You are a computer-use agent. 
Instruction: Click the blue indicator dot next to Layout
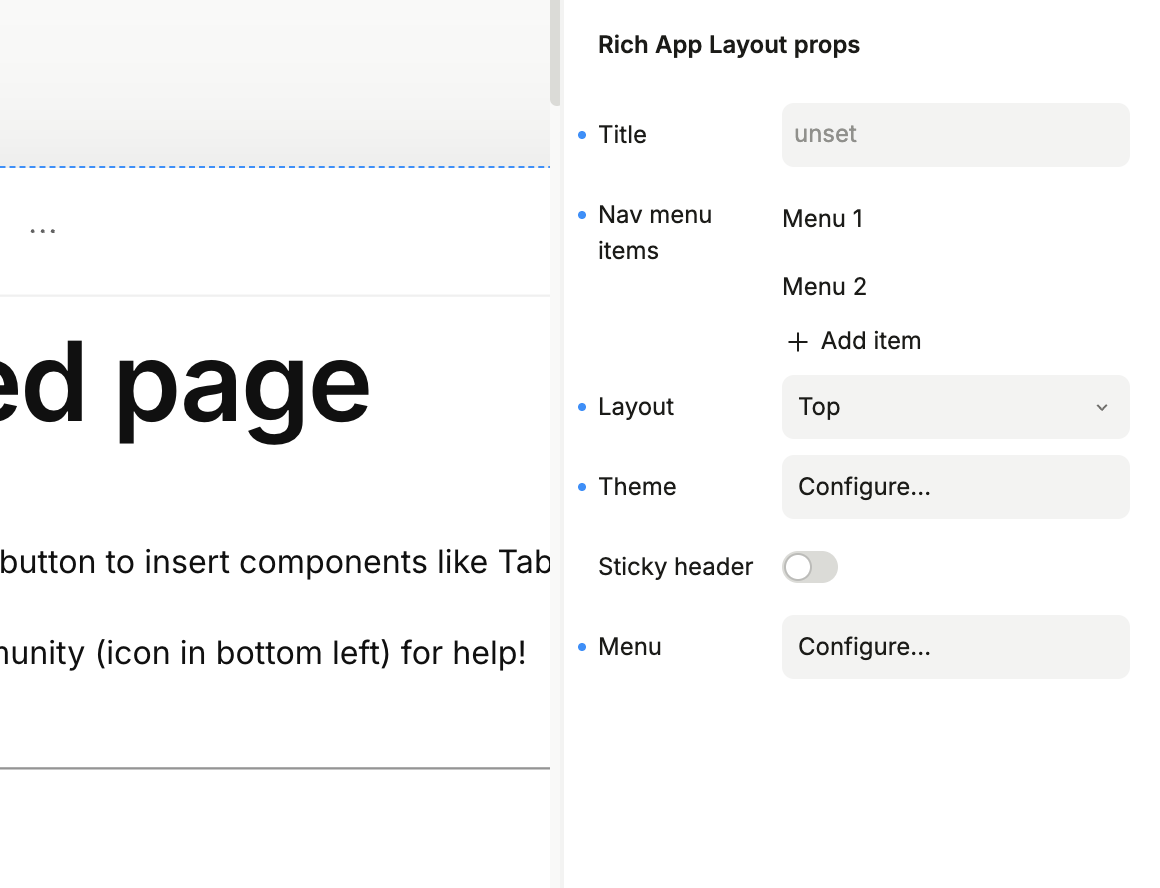582,407
